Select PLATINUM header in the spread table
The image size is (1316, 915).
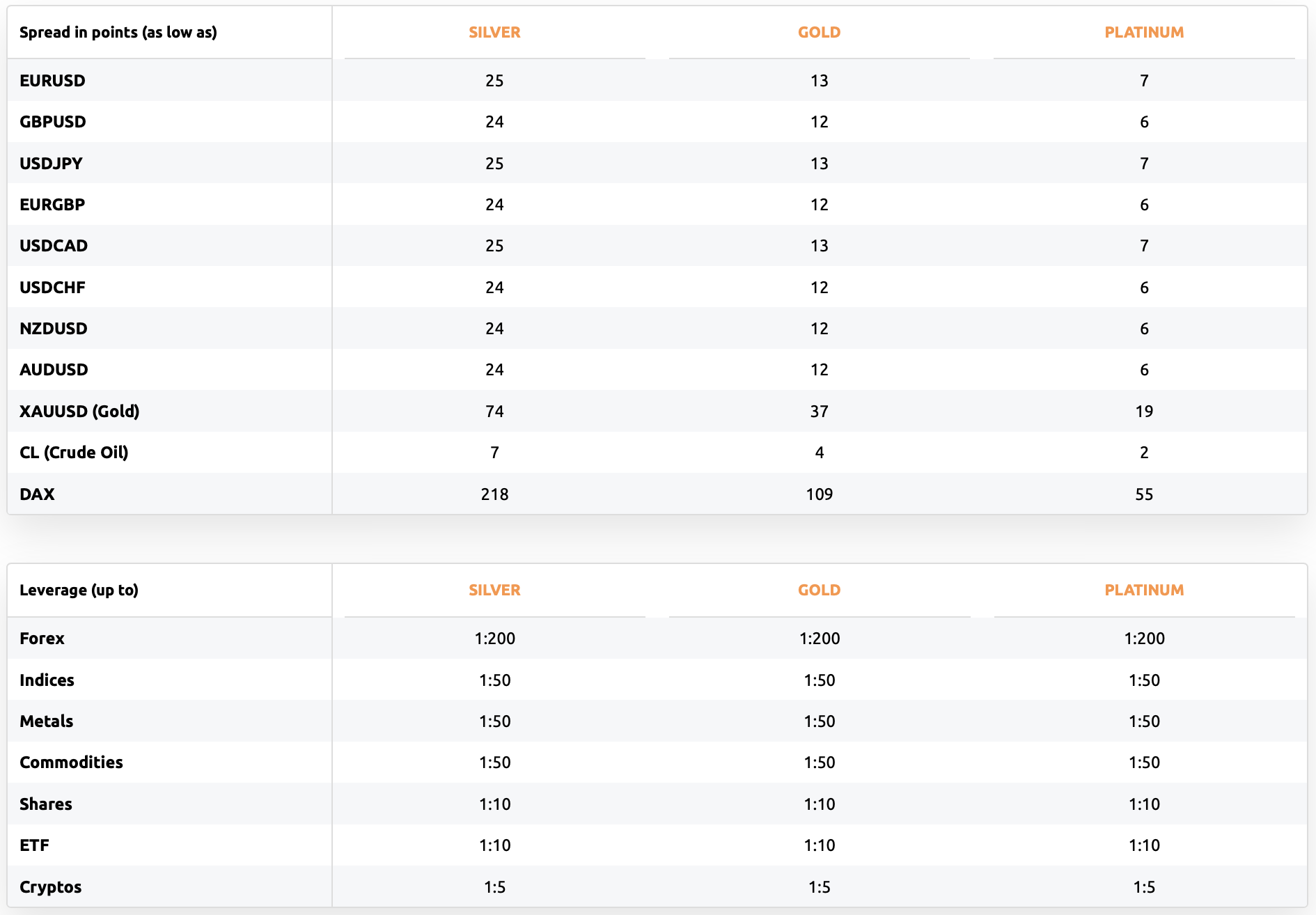(x=1144, y=32)
